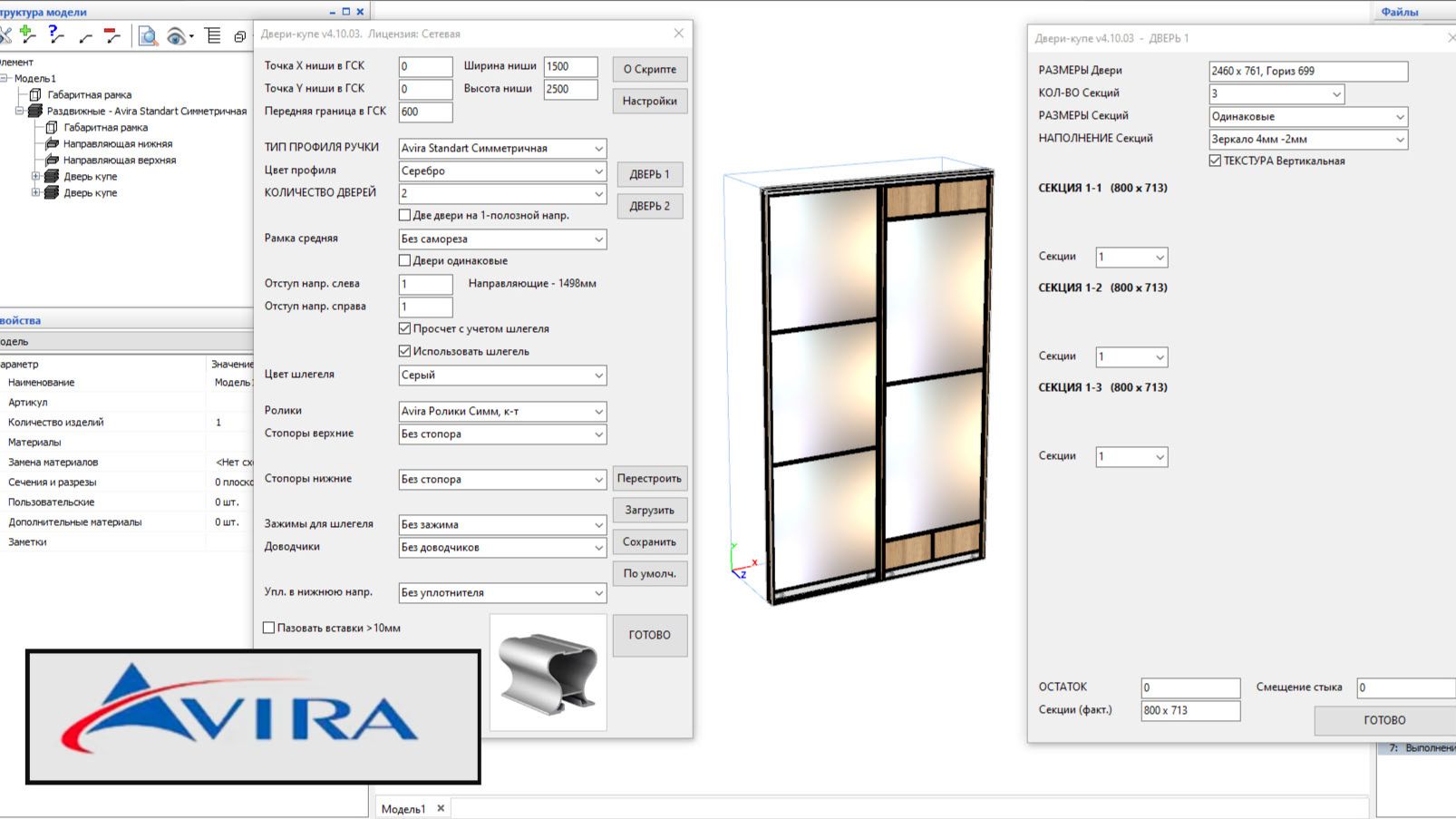The height and width of the screenshot is (819, 1456).
Task: Click the aluminum profile preview image
Action: [548, 672]
